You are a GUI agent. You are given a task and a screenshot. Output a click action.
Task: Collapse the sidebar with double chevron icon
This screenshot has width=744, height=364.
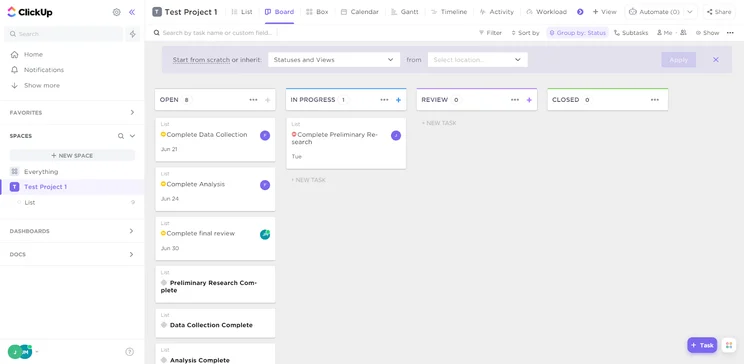pyautogui.click(x=132, y=12)
